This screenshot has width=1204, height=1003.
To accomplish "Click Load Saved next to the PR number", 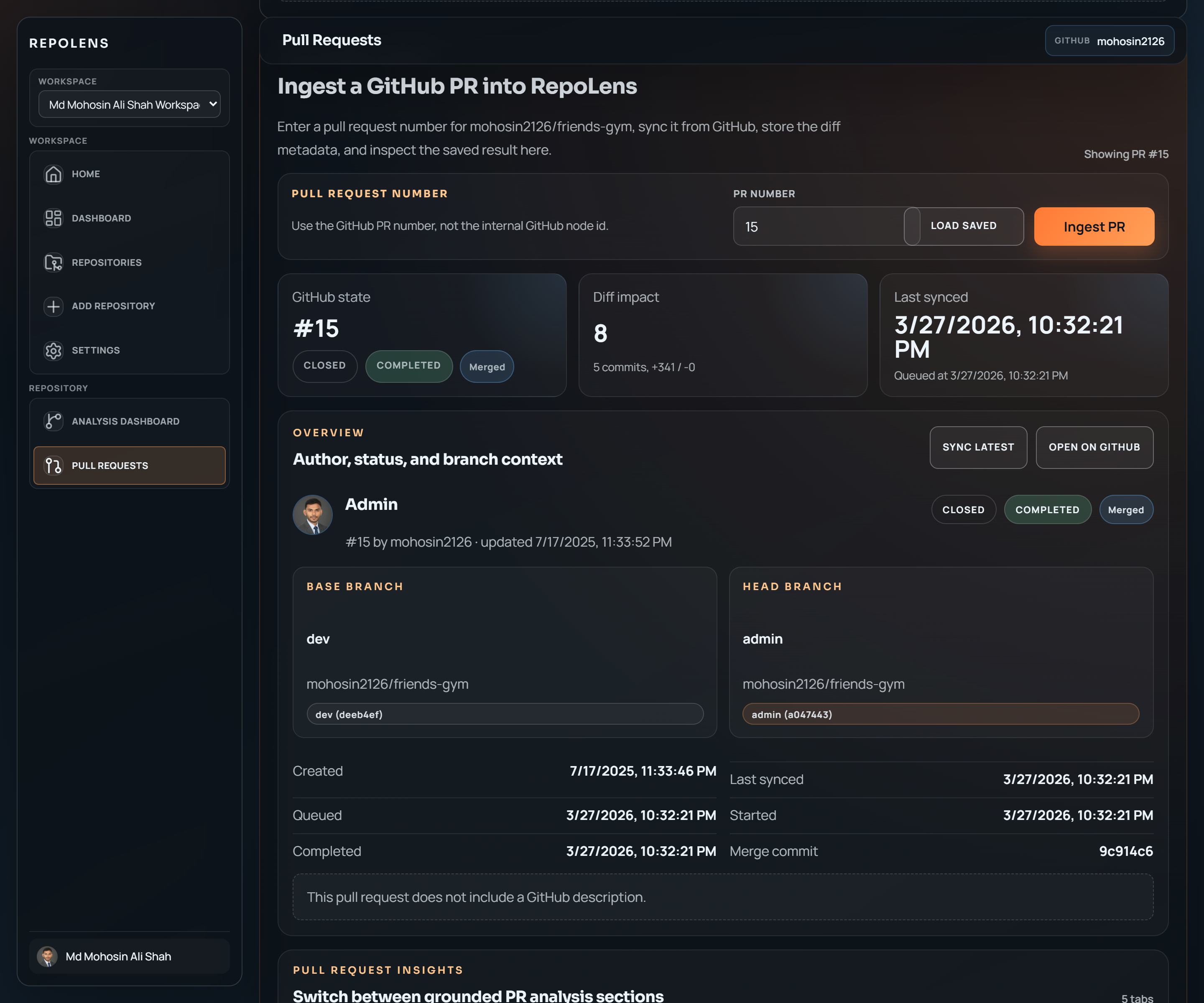I will [x=963, y=225].
